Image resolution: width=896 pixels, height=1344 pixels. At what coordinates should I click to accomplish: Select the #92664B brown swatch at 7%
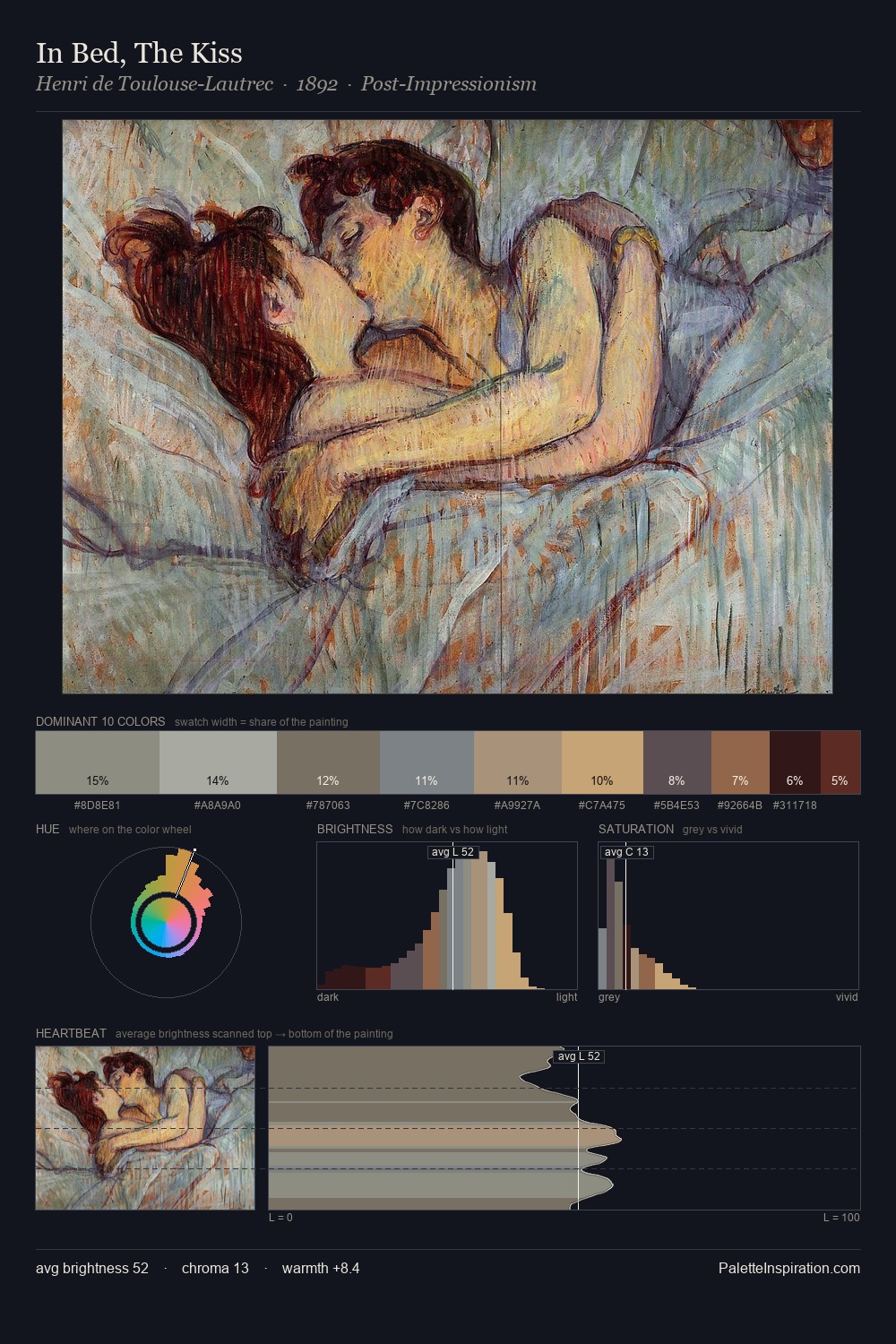point(740,762)
